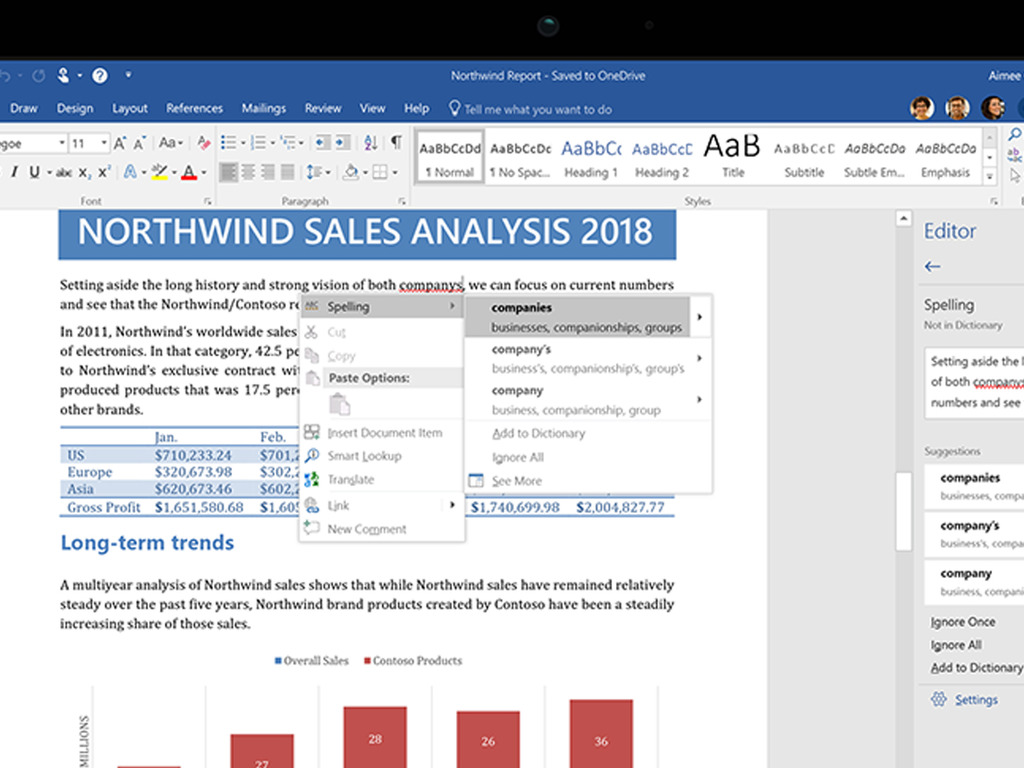
Task: Toggle Center alignment
Action: (248, 172)
